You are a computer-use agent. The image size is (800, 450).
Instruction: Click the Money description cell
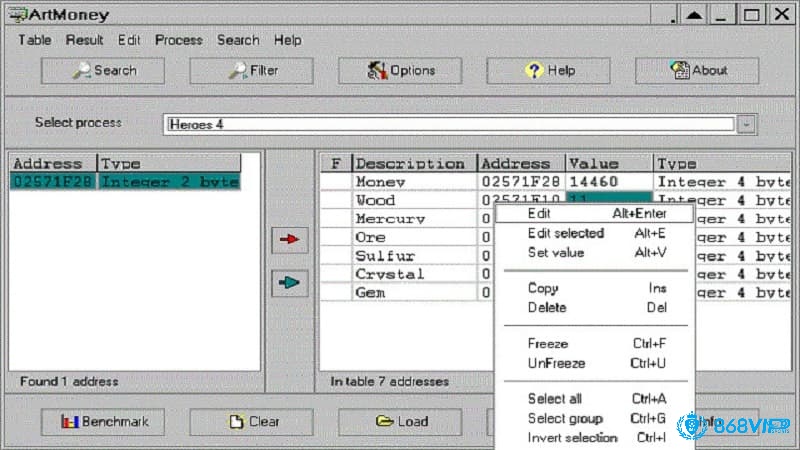pos(414,182)
